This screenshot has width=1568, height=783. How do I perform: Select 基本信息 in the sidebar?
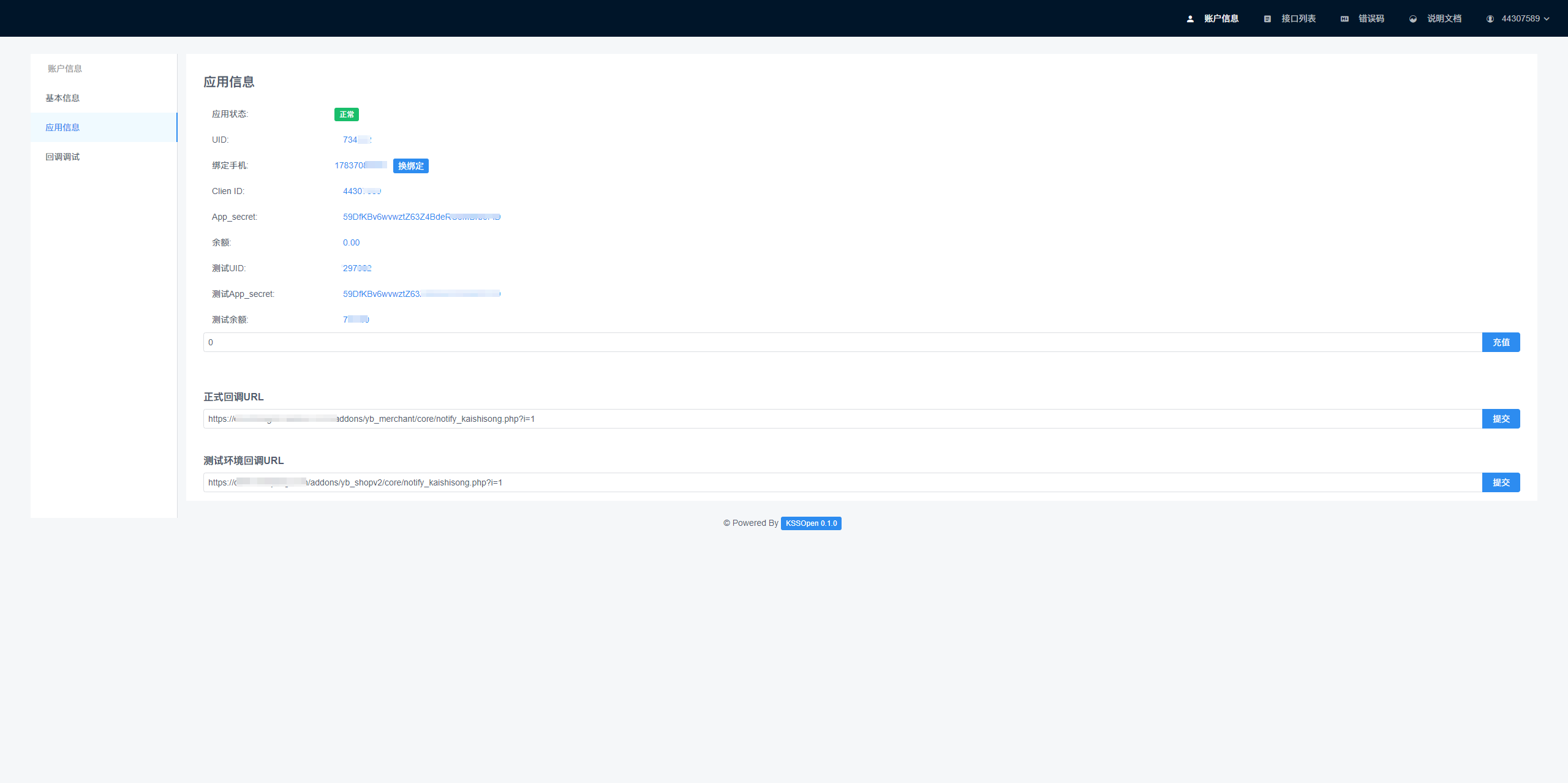62,98
